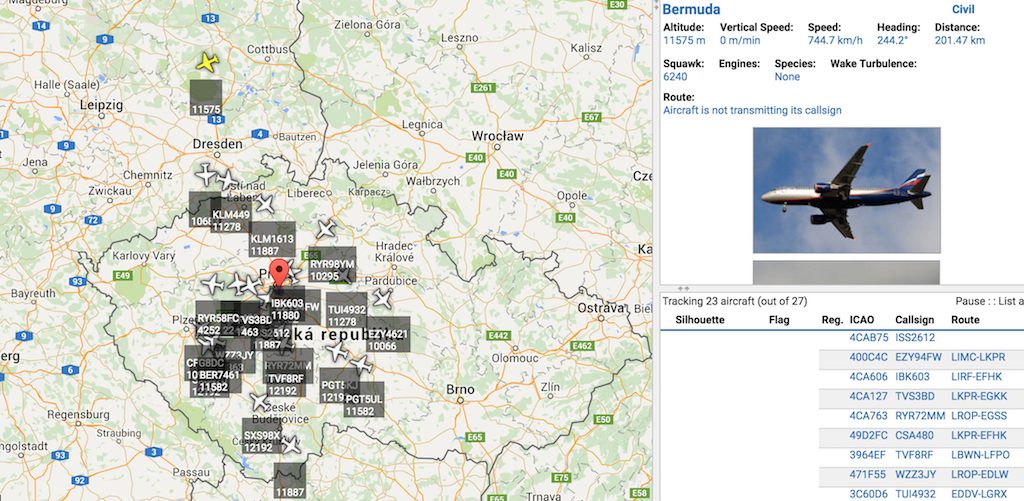Click the heading value 244.2°

891,40
